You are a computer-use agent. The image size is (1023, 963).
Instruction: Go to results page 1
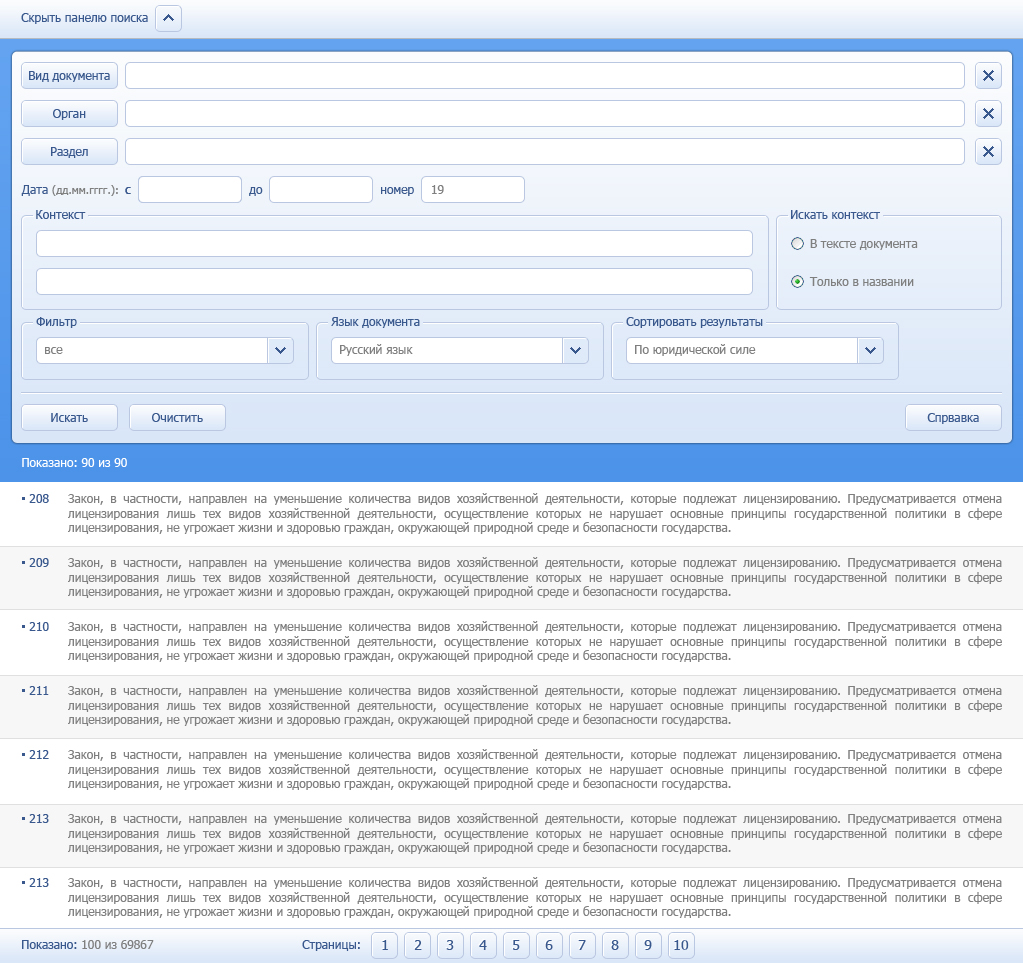click(385, 945)
